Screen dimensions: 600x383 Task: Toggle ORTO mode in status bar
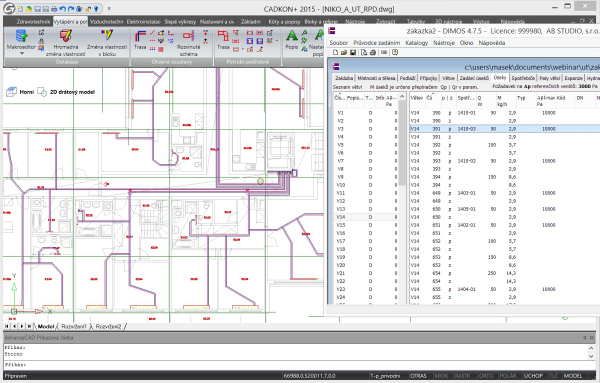486,376
